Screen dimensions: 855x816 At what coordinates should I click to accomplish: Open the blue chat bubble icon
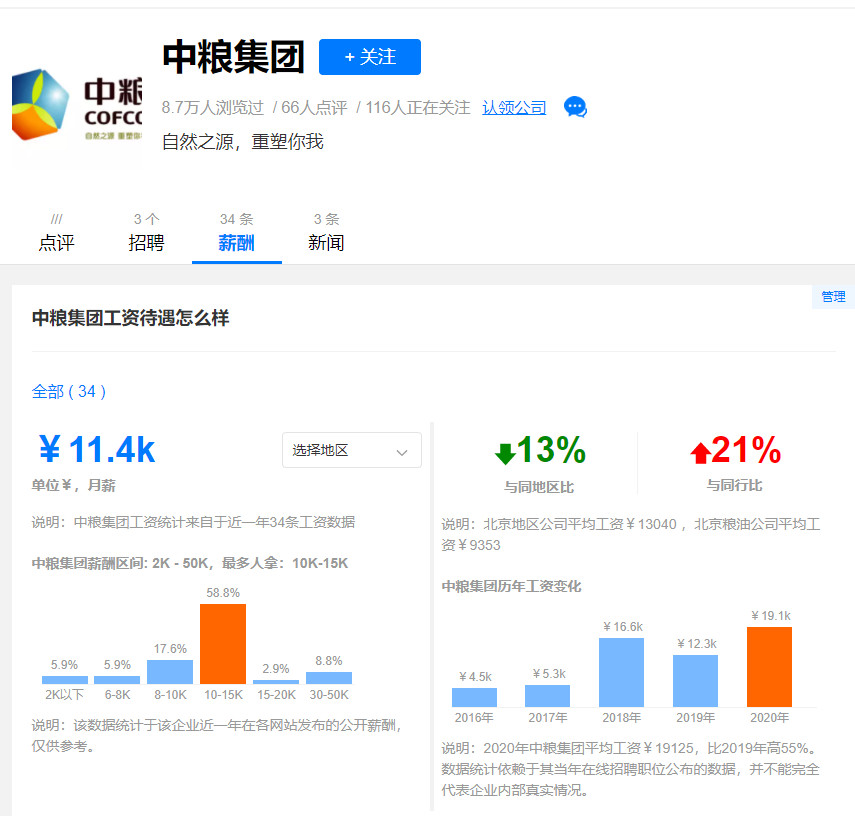[x=575, y=107]
